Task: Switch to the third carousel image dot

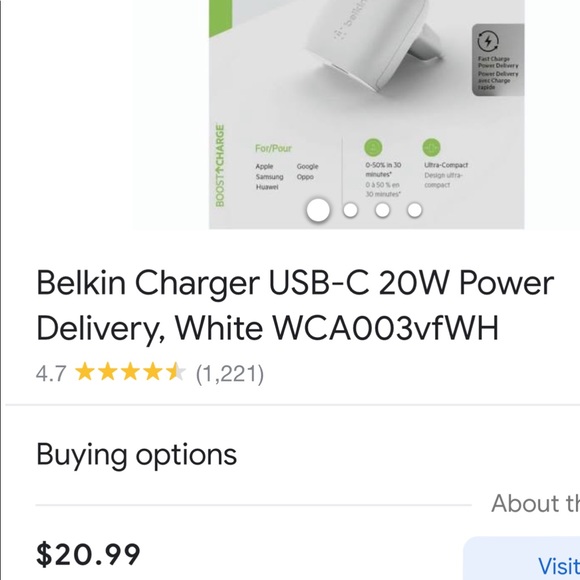Action: pos(382,210)
